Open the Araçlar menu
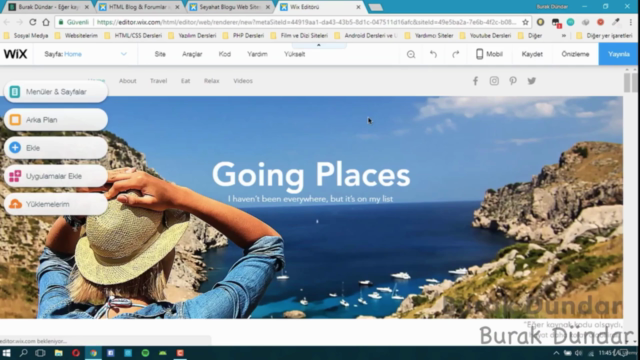The width and height of the screenshot is (640, 360). tap(192, 54)
